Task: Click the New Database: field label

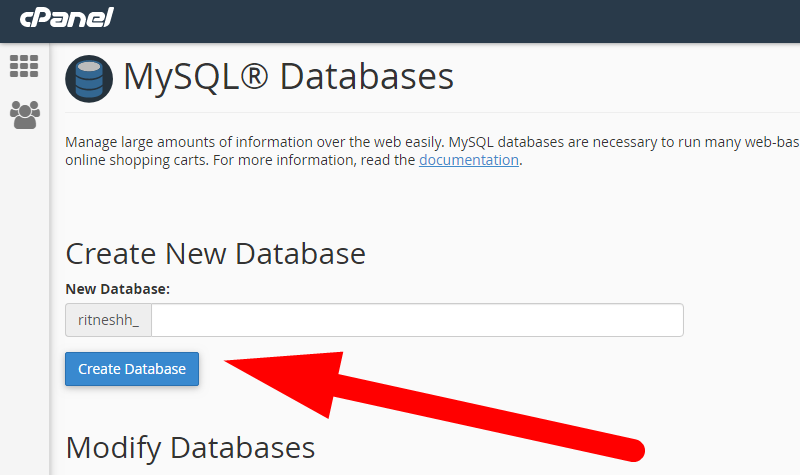Action: [x=118, y=289]
